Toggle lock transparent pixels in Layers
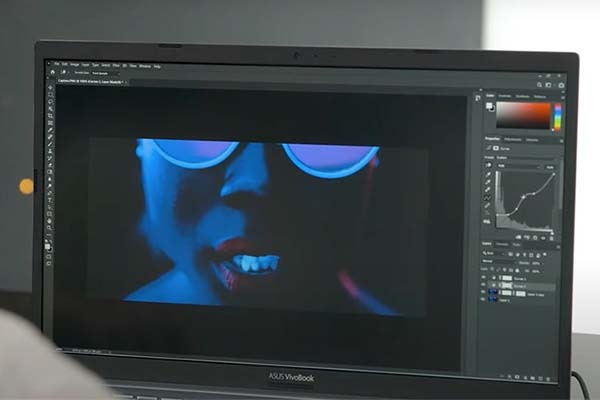The width and height of the screenshot is (600, 400). (492, 269)
